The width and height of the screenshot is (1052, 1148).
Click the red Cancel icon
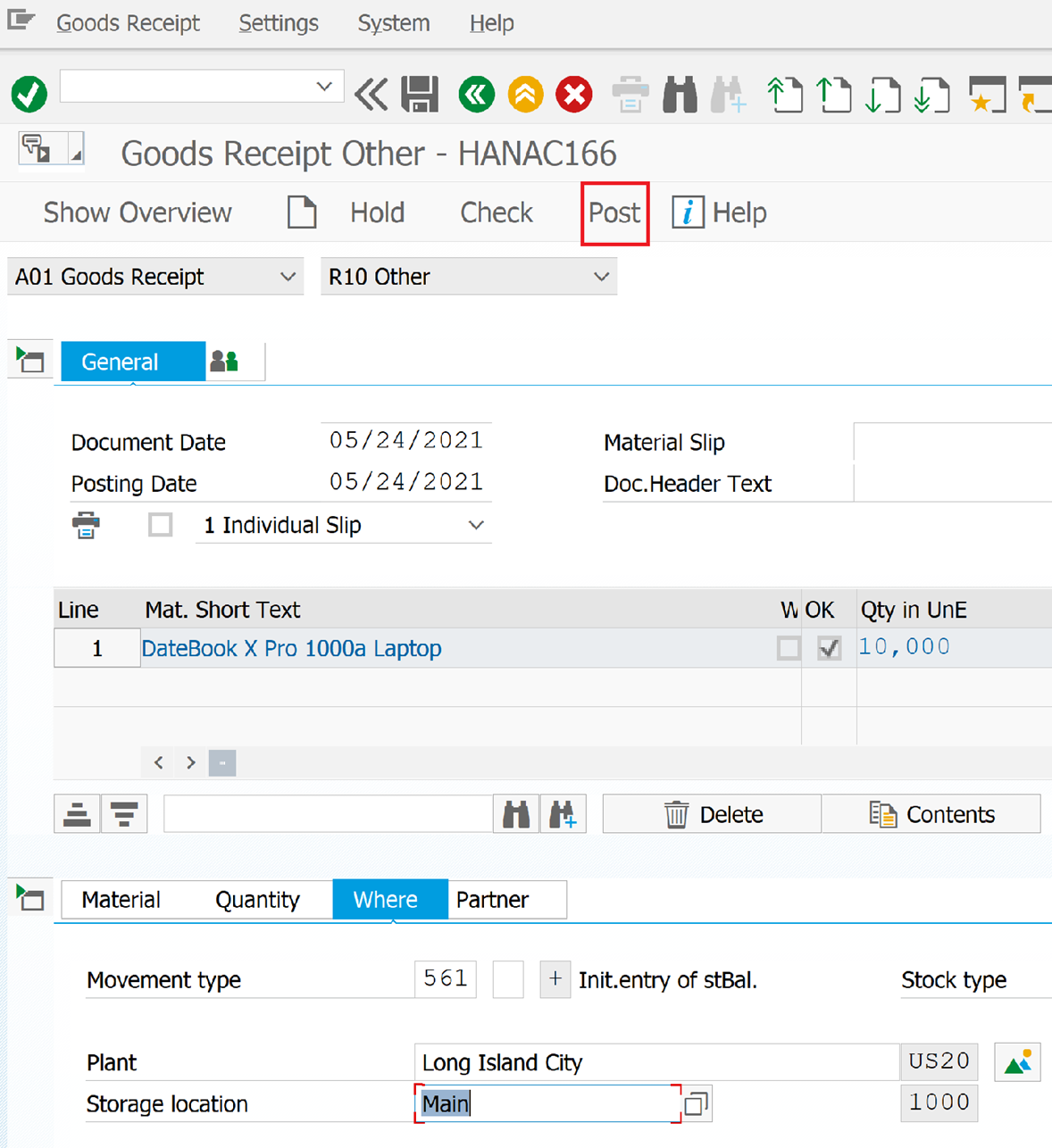click(x=574, y=94)
